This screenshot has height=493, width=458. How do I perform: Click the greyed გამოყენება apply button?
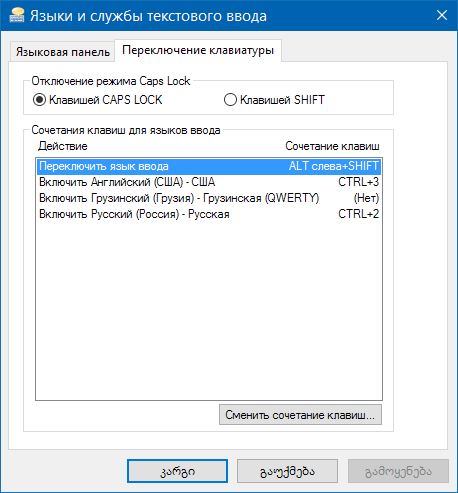click(398, 471)
